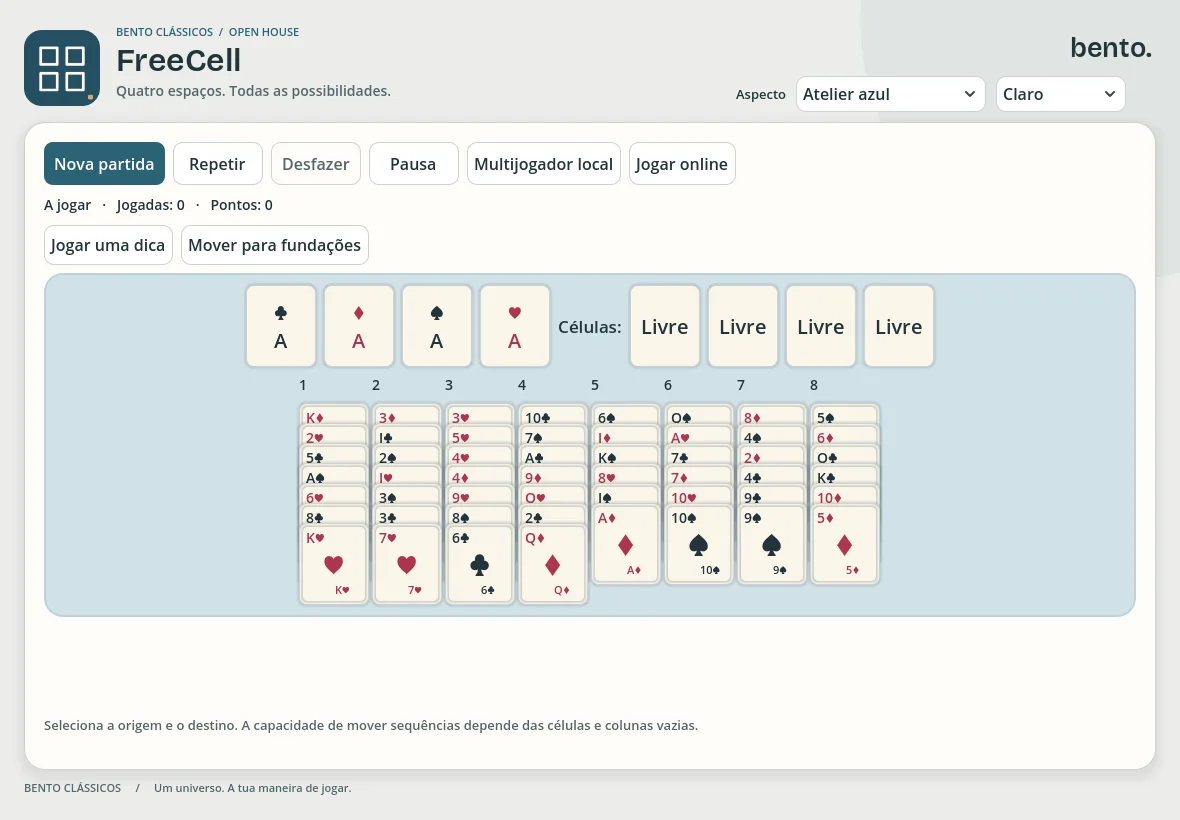Select the 5 of hearts card
1180x820 pixels.
click(x=480, y=436)
